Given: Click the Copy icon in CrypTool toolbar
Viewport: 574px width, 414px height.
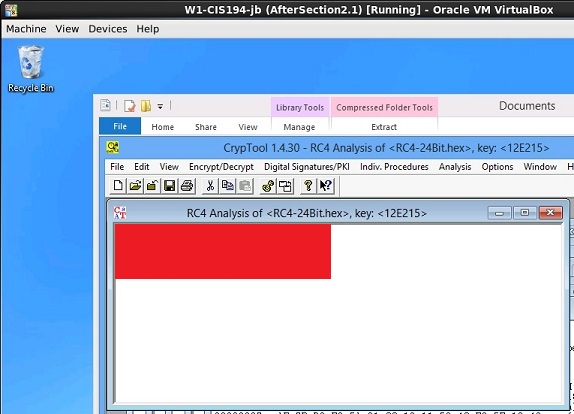Looking at the screenshot, I should [227, 186].
